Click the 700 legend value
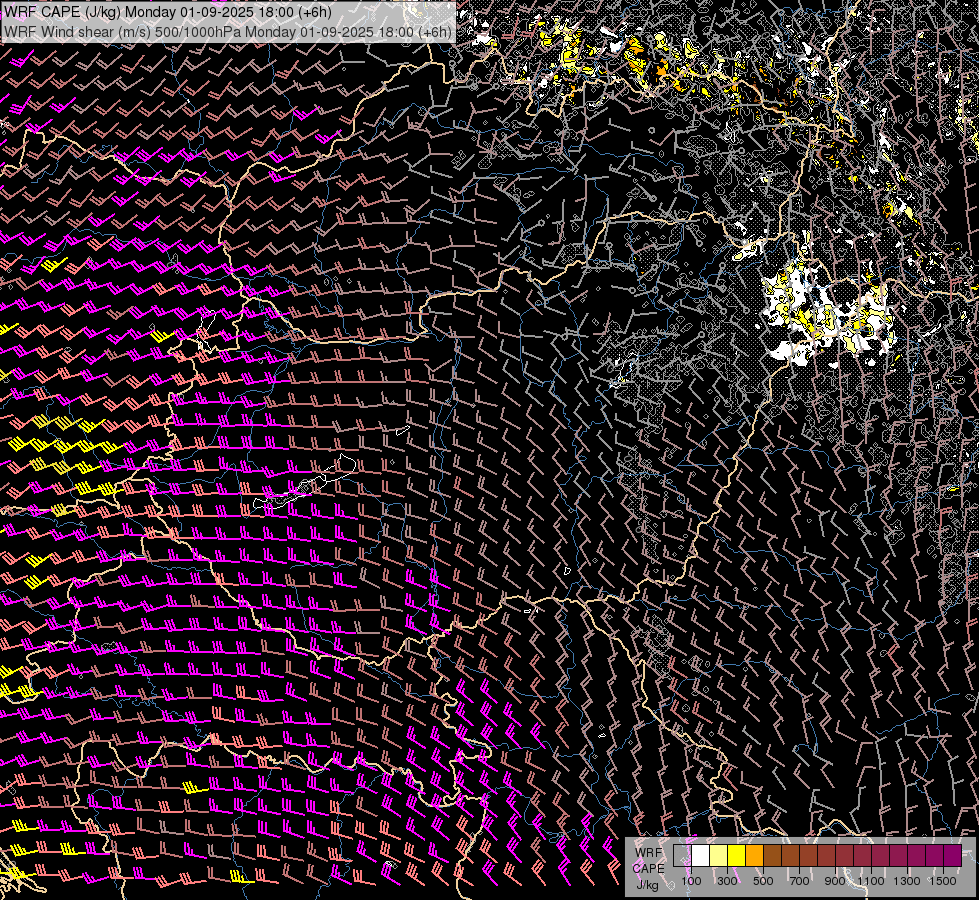Image resolution: width=979 pixels, height=900 pixels. coord(799,881)
